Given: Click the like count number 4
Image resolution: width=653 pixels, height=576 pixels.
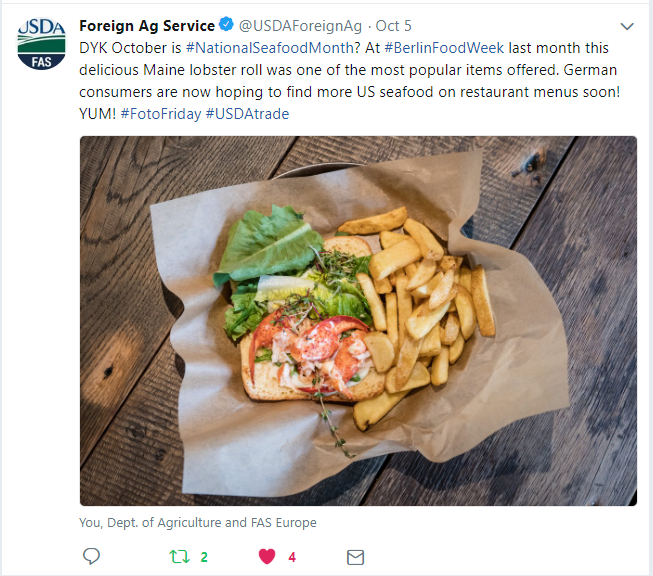Looking at the screenshot, I should click(x=292, y=557).
